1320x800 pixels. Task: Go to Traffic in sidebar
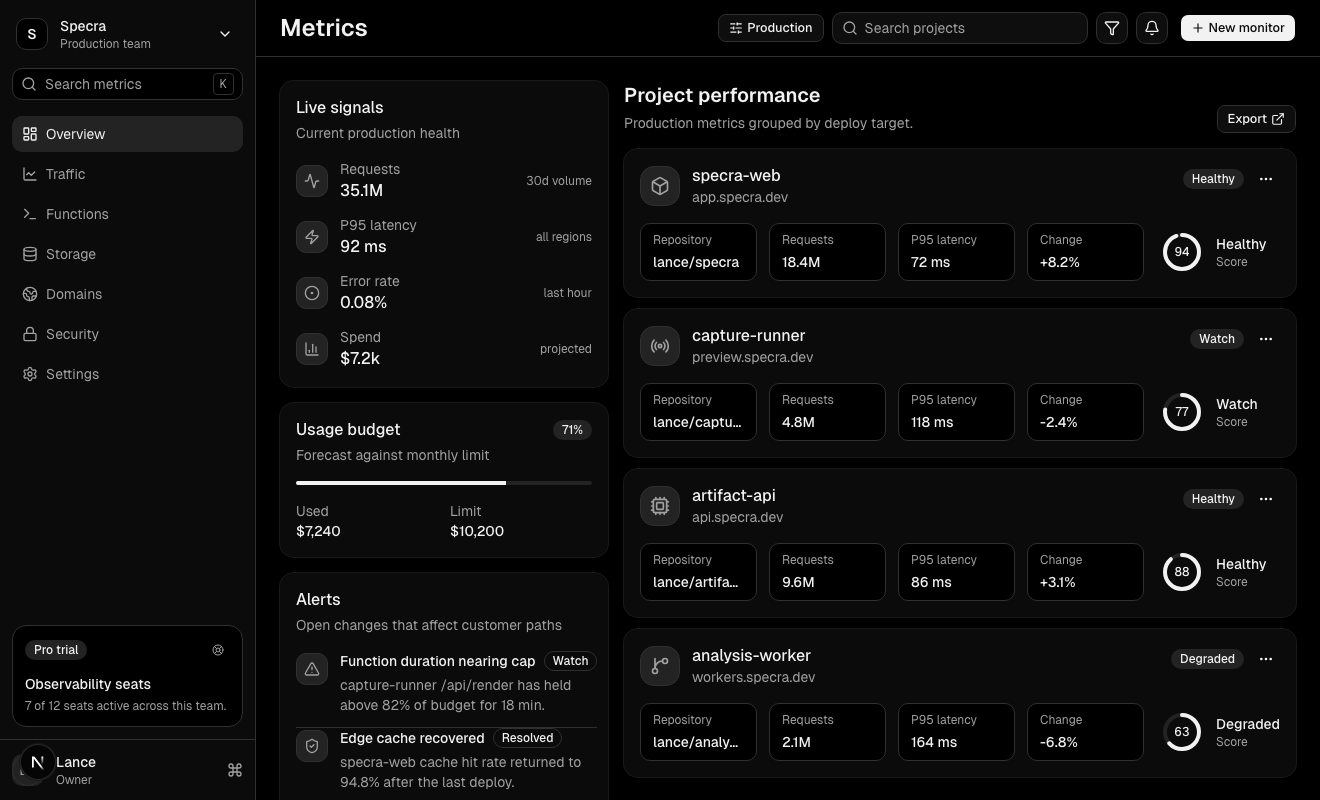pyautogui.click(x=66, y=174)
